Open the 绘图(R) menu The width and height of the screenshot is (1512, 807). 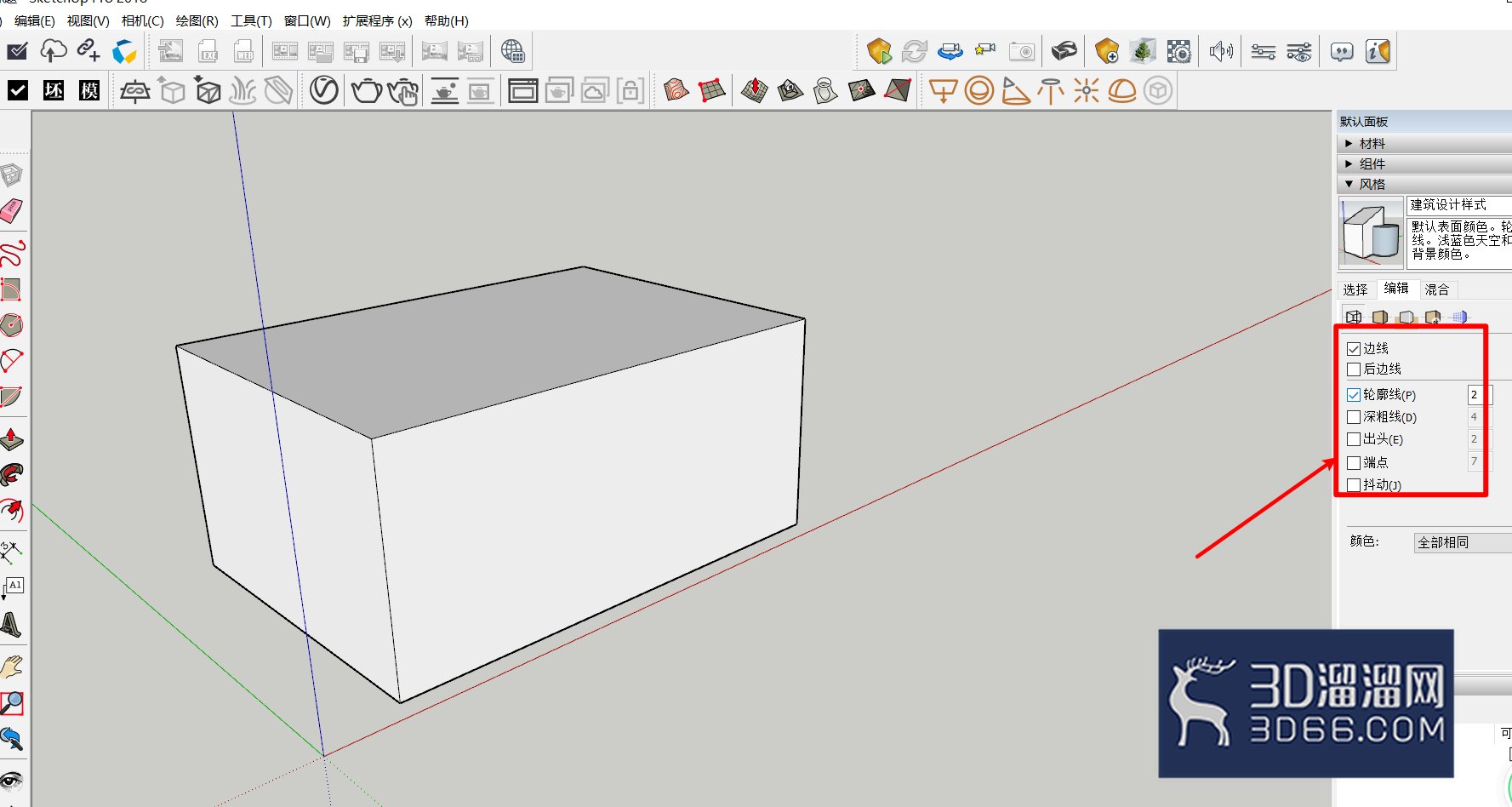click(x=197, y=20)
